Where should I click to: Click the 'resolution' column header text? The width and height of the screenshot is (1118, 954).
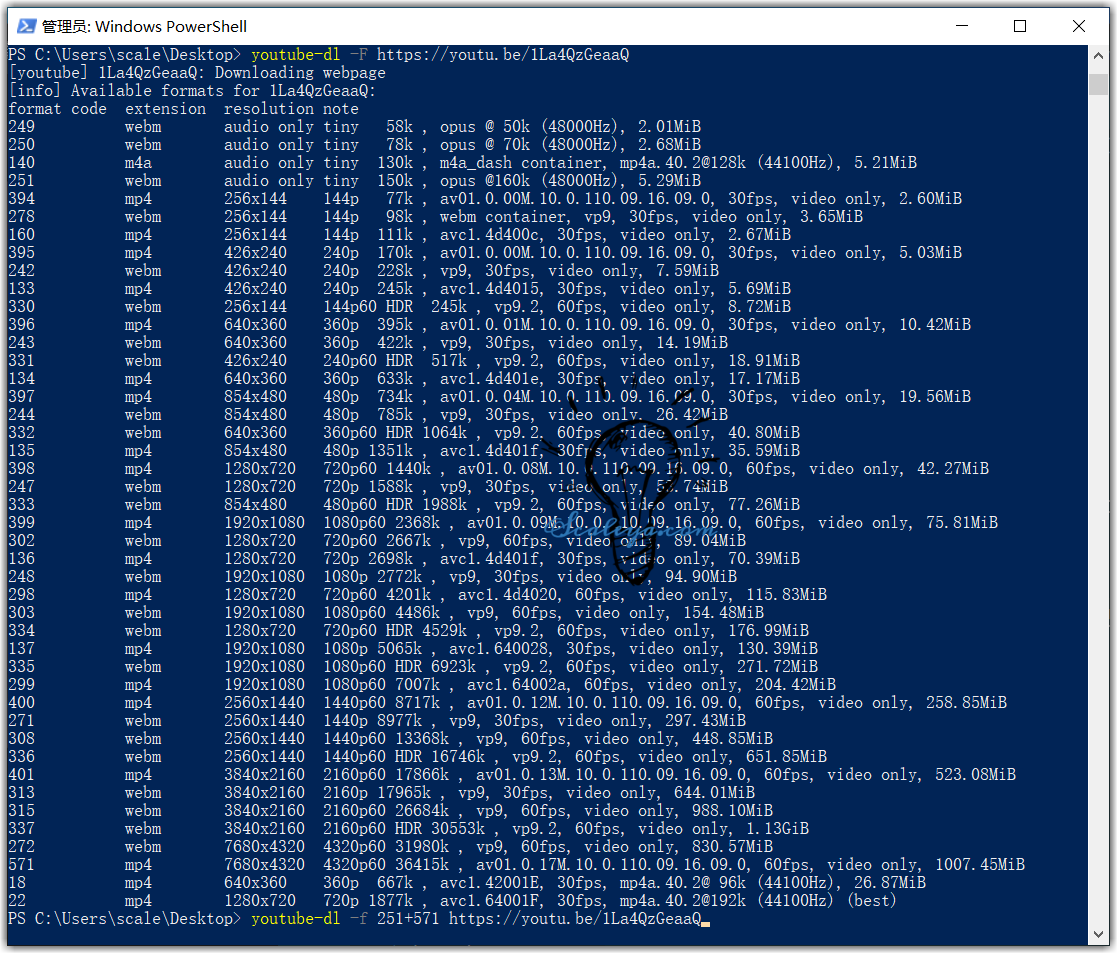(268, 109)
